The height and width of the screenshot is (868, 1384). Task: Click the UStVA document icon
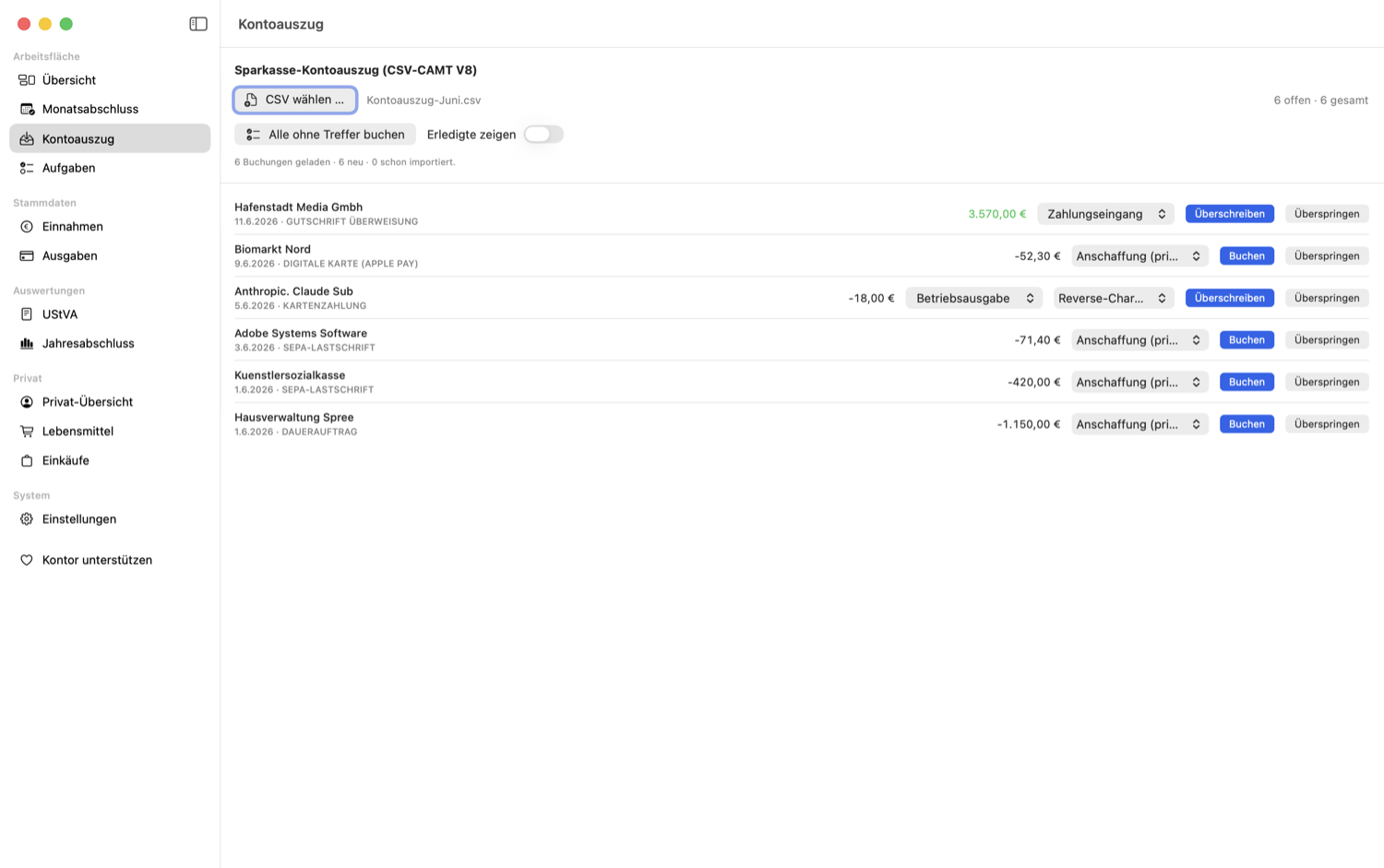pos(27,315)
